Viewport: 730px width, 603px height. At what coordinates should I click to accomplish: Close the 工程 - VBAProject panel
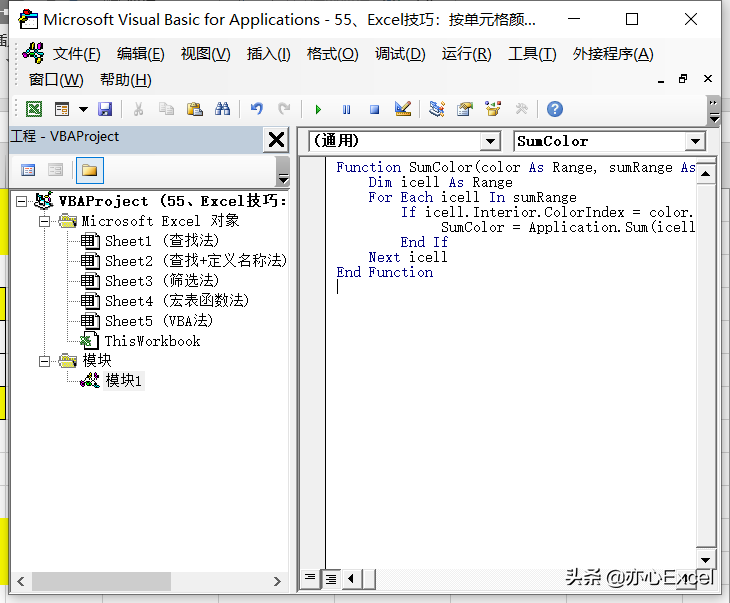click(x=276, y=139)
